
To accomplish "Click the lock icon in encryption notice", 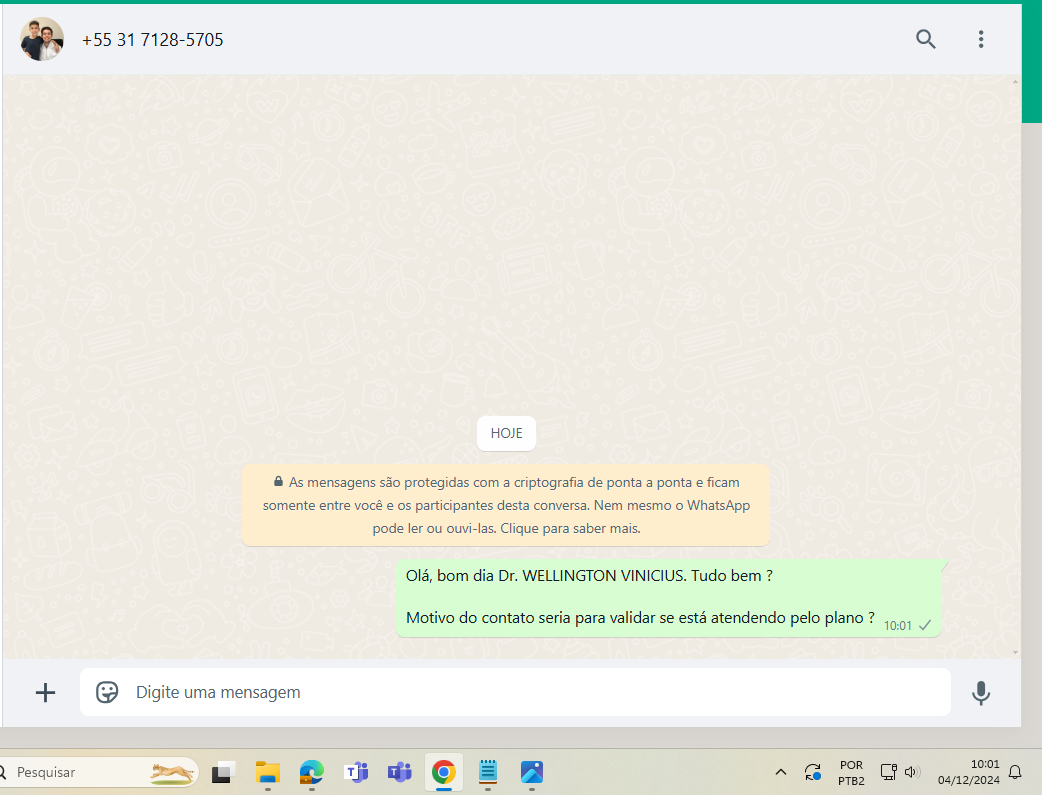I will (278, 481).
